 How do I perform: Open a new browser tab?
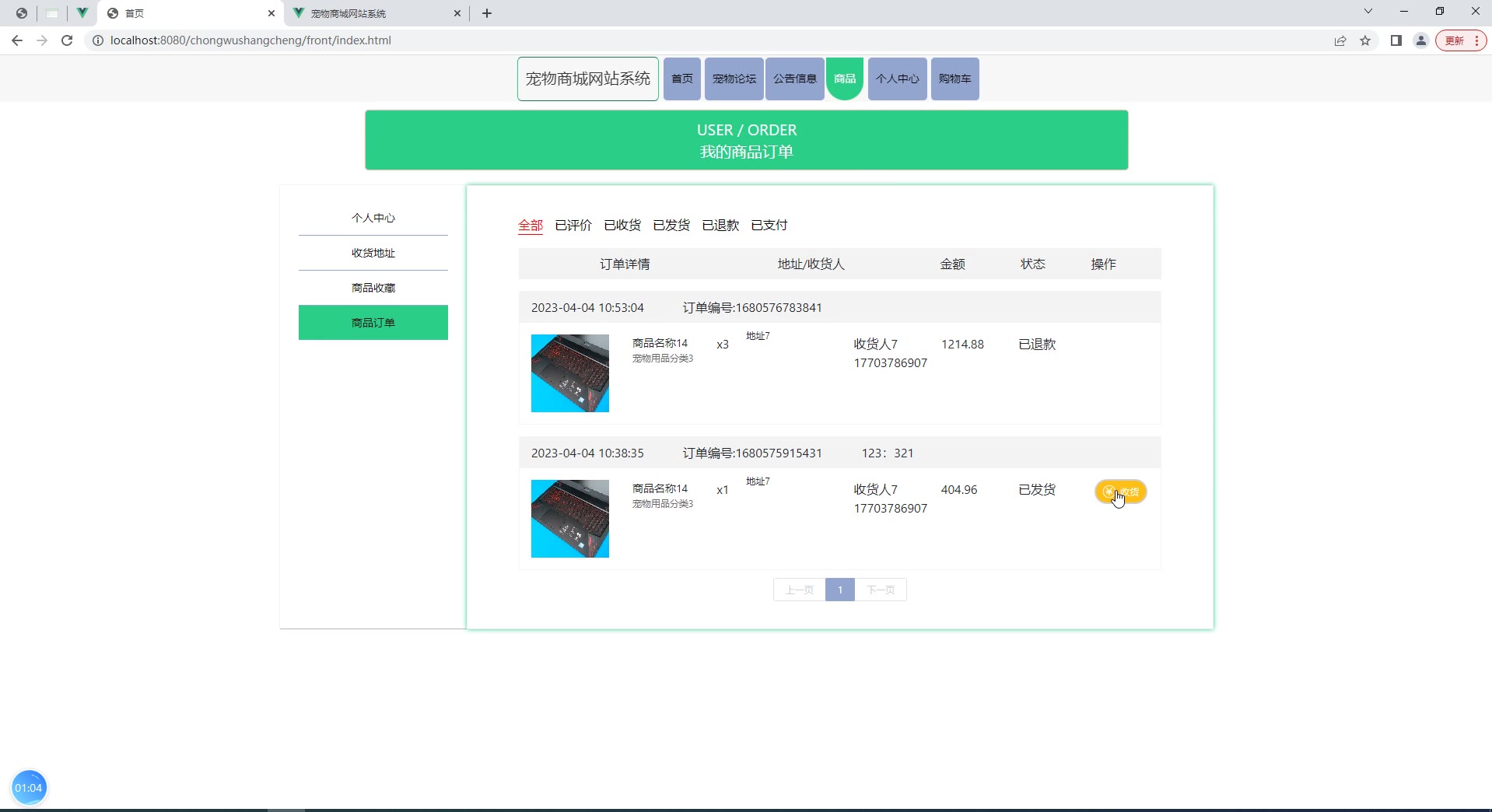click(x=487, y=13)
